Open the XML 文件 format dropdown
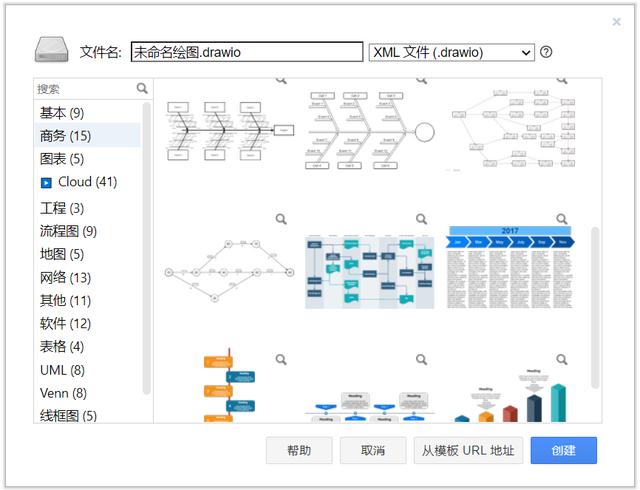 click(x=452, y=52)
